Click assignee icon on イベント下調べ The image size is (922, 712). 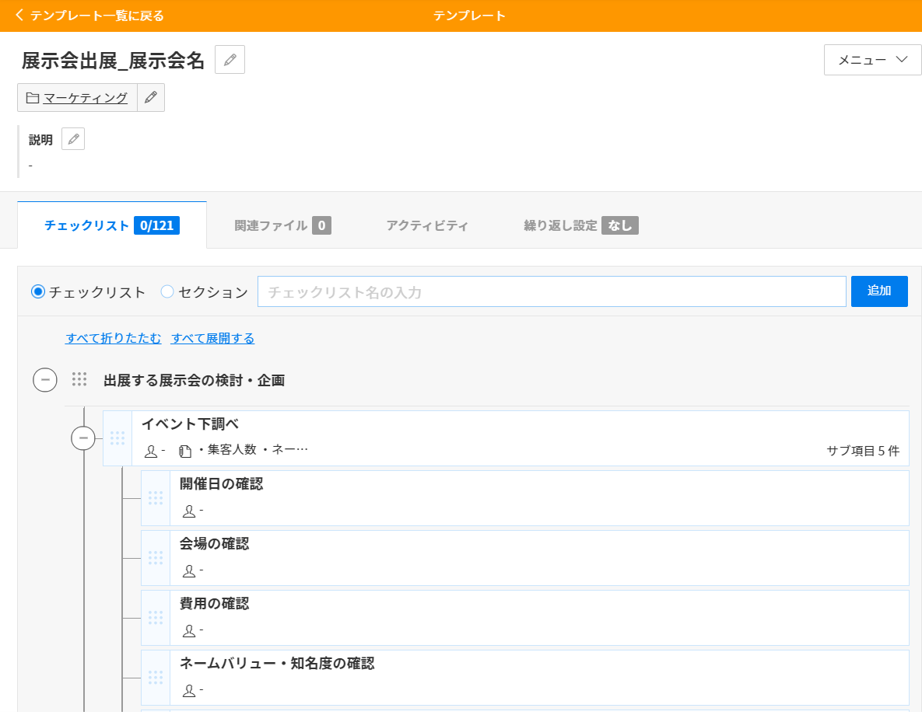[x=151, y=451]
